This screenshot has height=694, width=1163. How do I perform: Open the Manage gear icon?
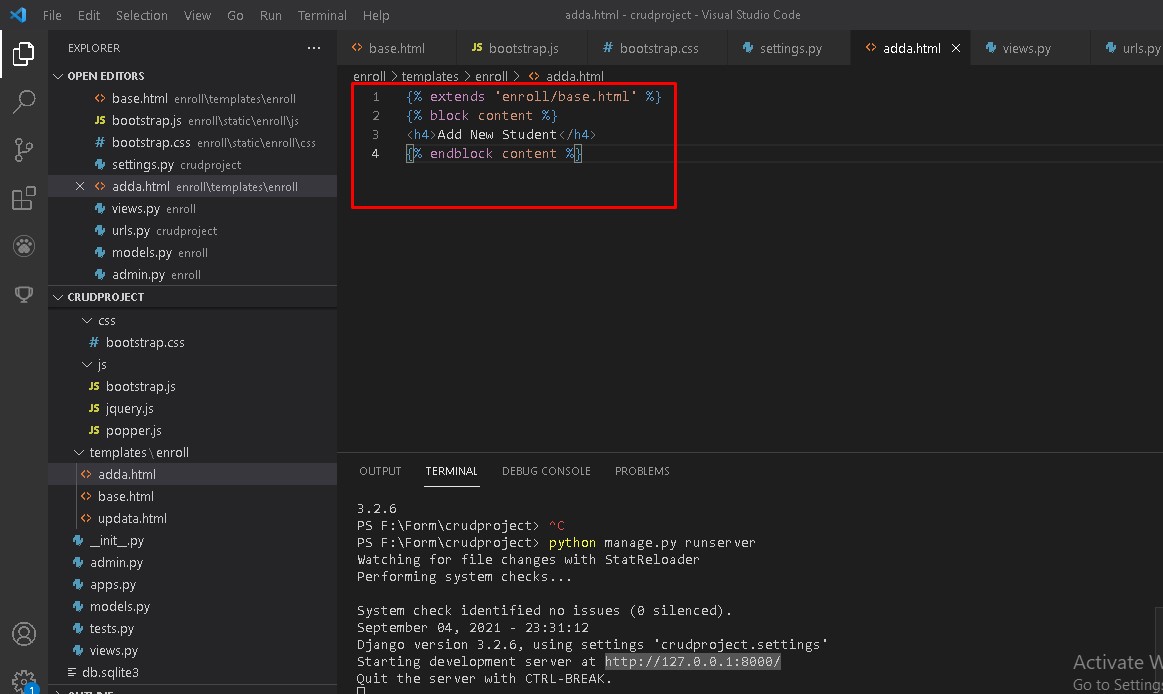(x=24, y=680)
